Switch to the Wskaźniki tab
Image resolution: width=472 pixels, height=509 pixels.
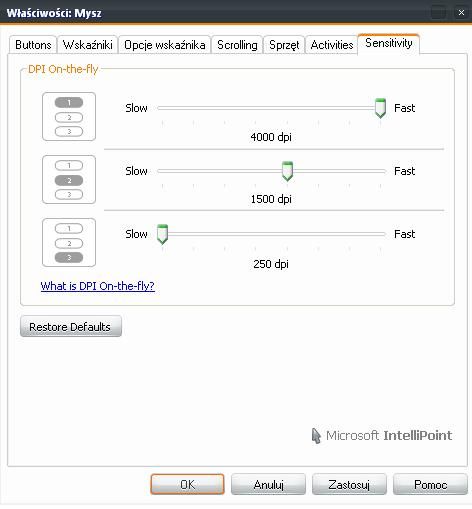click(x=87, y=45)
